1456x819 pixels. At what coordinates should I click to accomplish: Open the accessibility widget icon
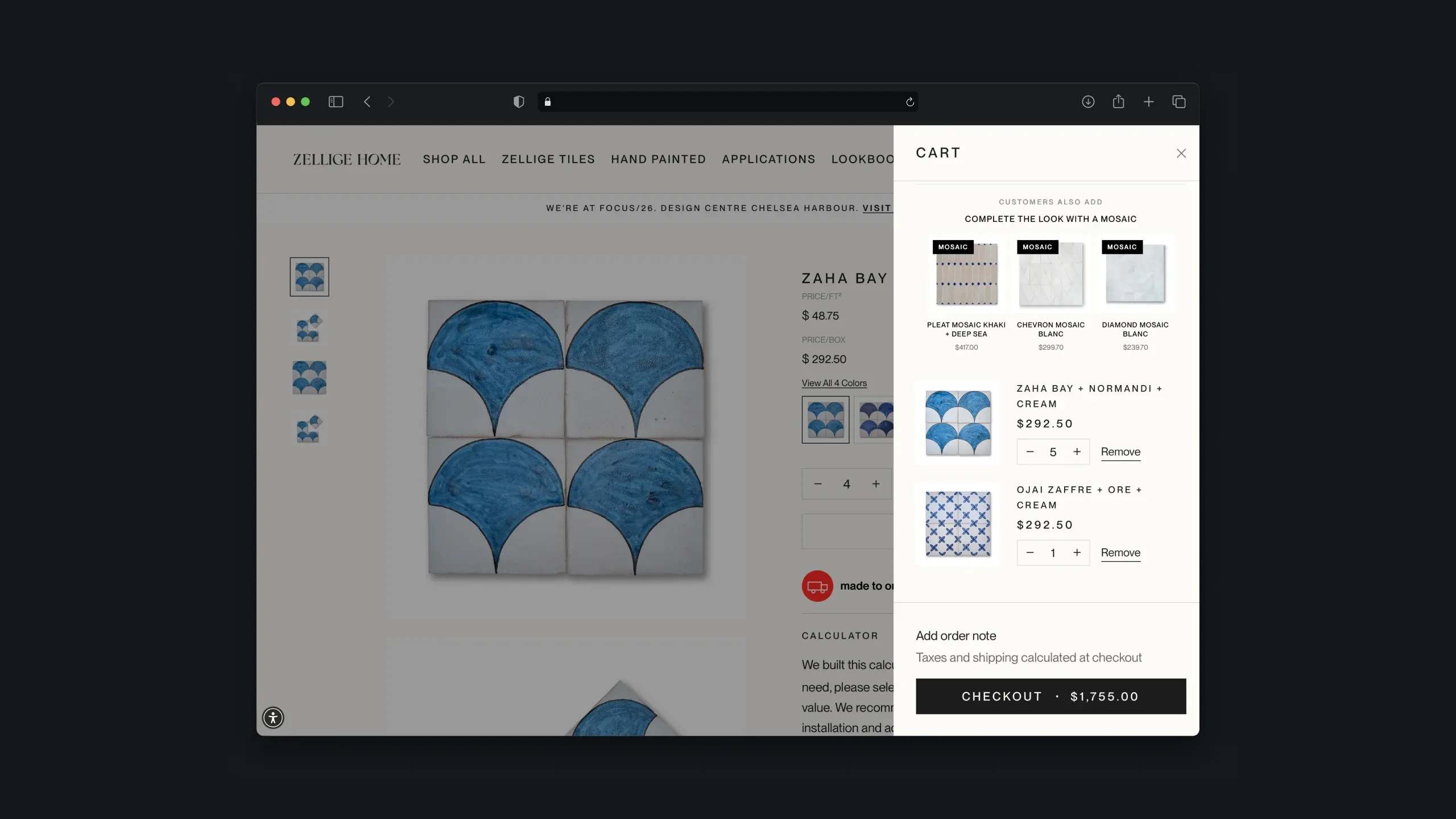point(273,718)
